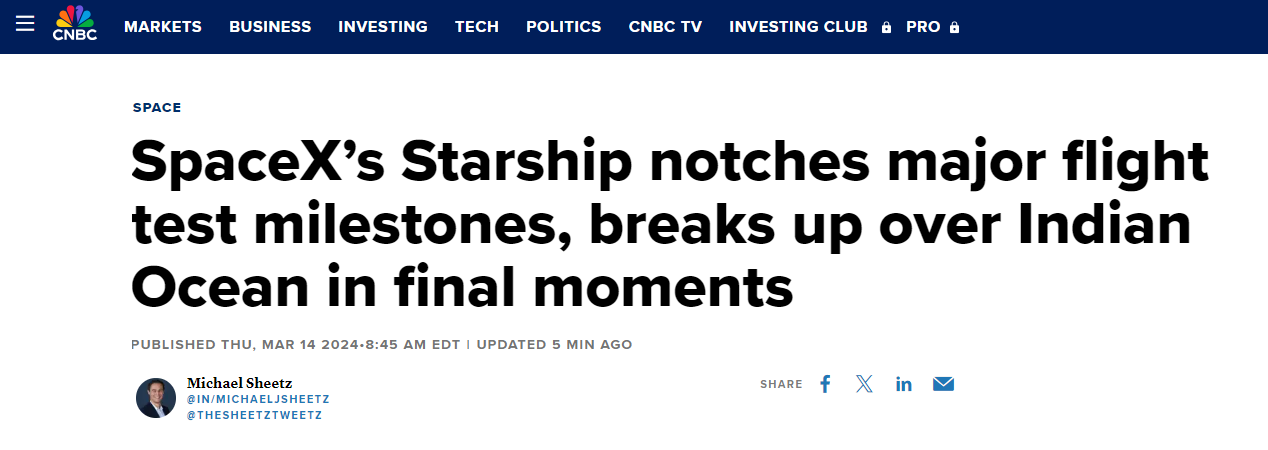Viewport: 1268px width, 450px height.
Task: Click the lock icon beside PRO
Action: (954, 28)
